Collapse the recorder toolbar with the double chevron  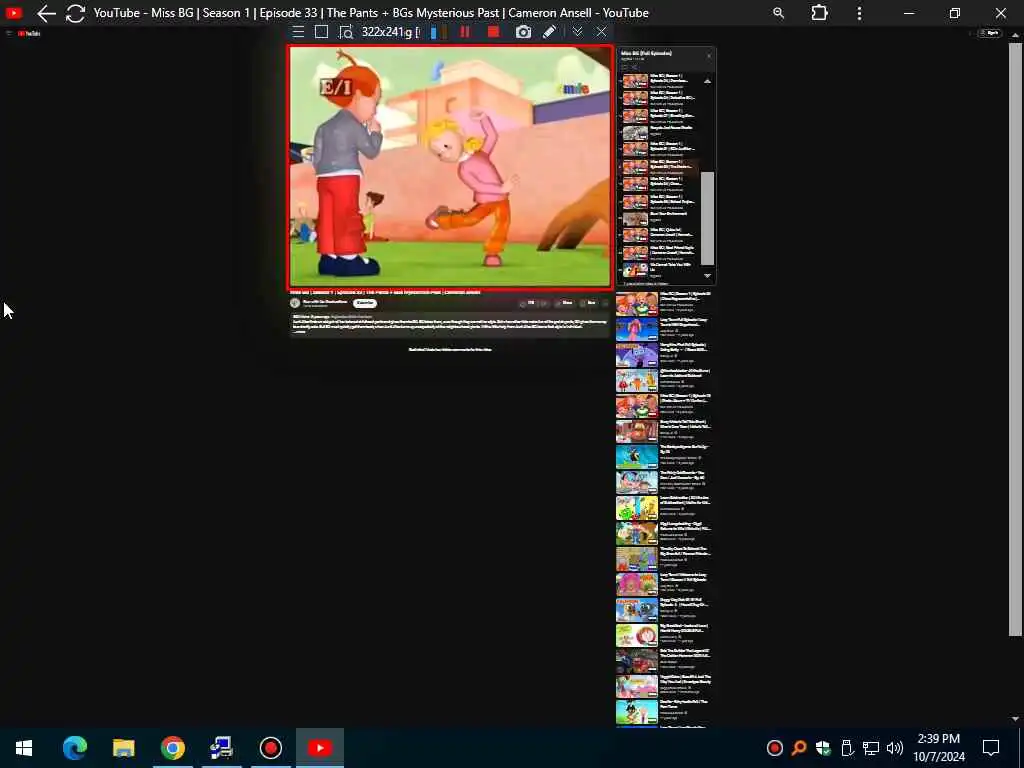pyautogui.click(x=577, y=32)
